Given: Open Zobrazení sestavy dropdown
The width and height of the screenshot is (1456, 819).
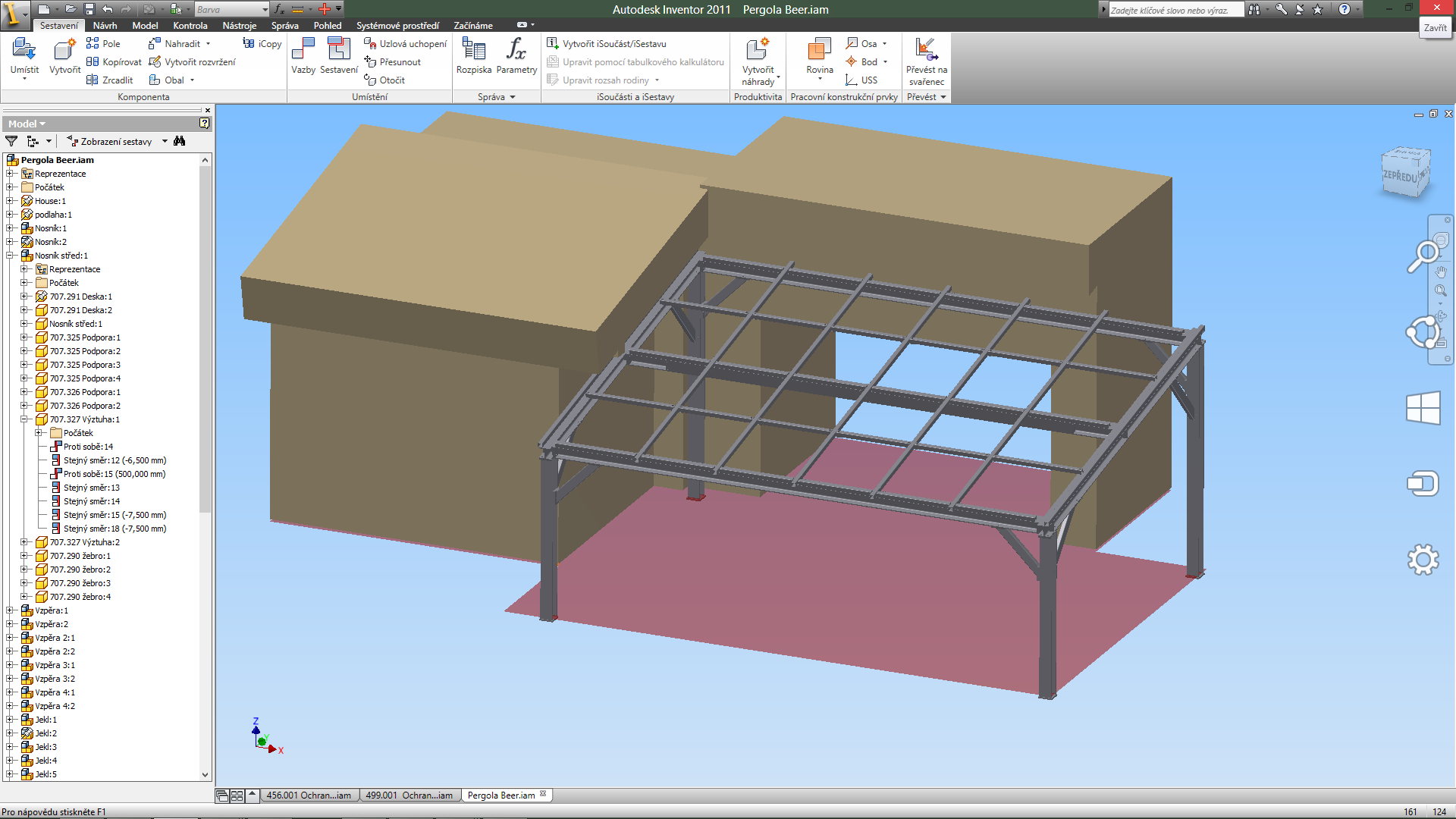Looking at the screenshot, I should (x=165, y=141).
